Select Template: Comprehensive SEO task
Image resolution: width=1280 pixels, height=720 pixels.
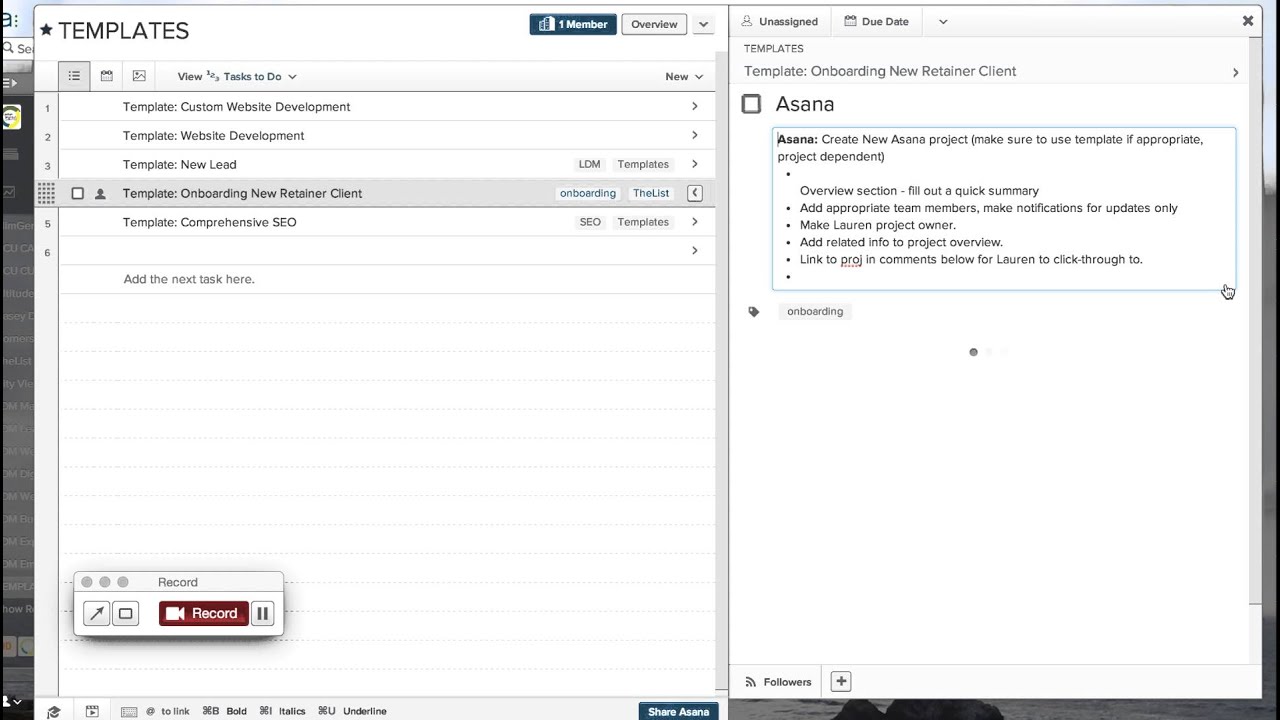point(210,222)
